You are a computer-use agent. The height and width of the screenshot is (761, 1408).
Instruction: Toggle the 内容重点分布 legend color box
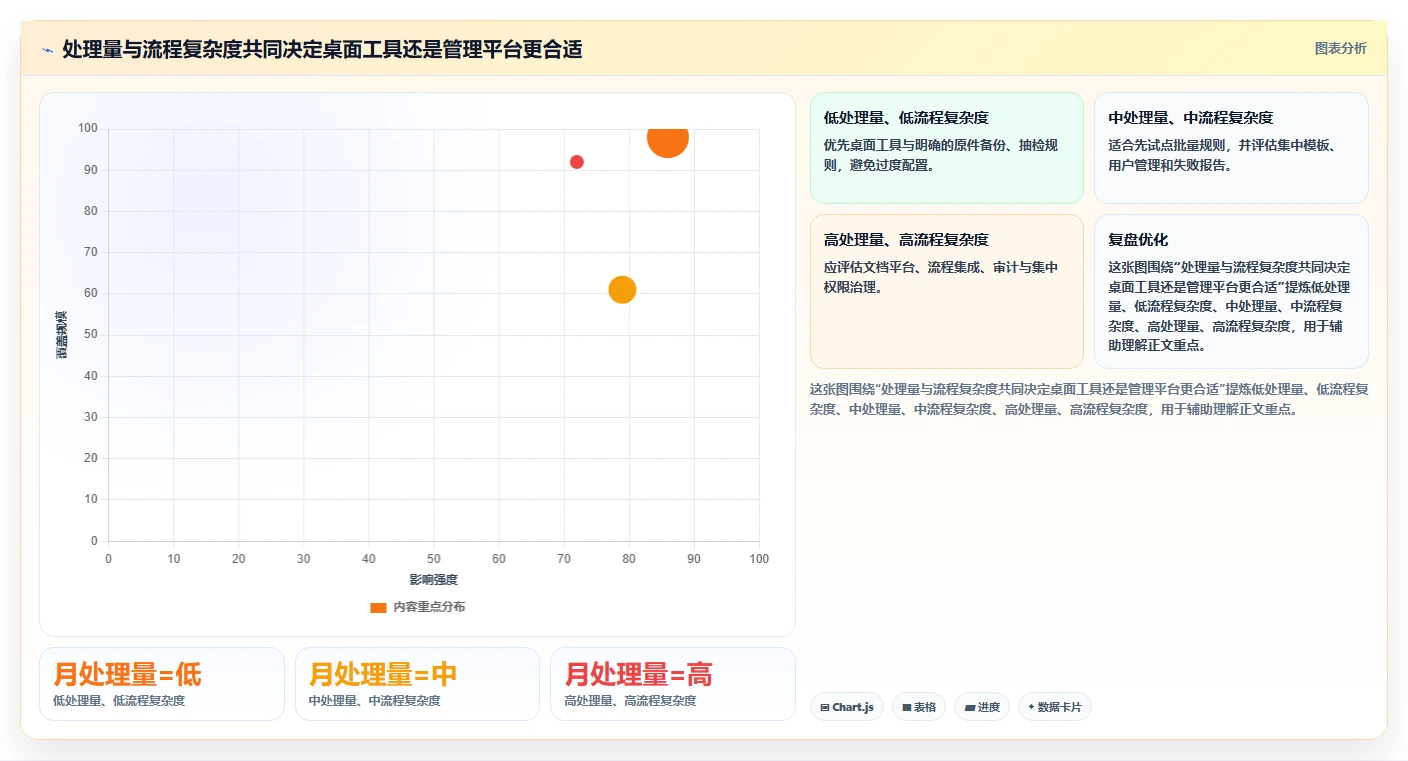(x=378, y=607)
